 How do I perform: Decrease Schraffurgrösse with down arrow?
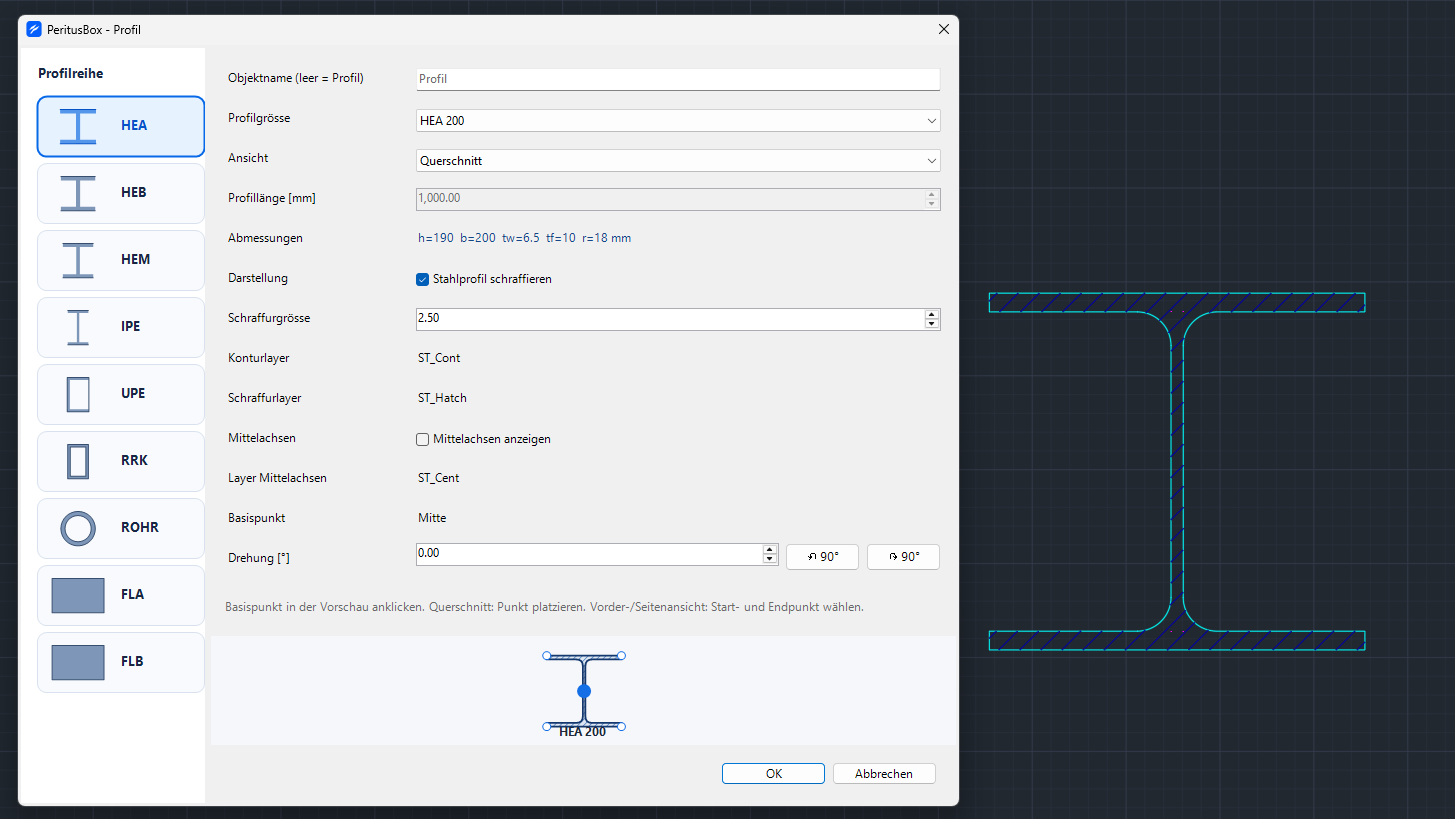coord(932,324)
